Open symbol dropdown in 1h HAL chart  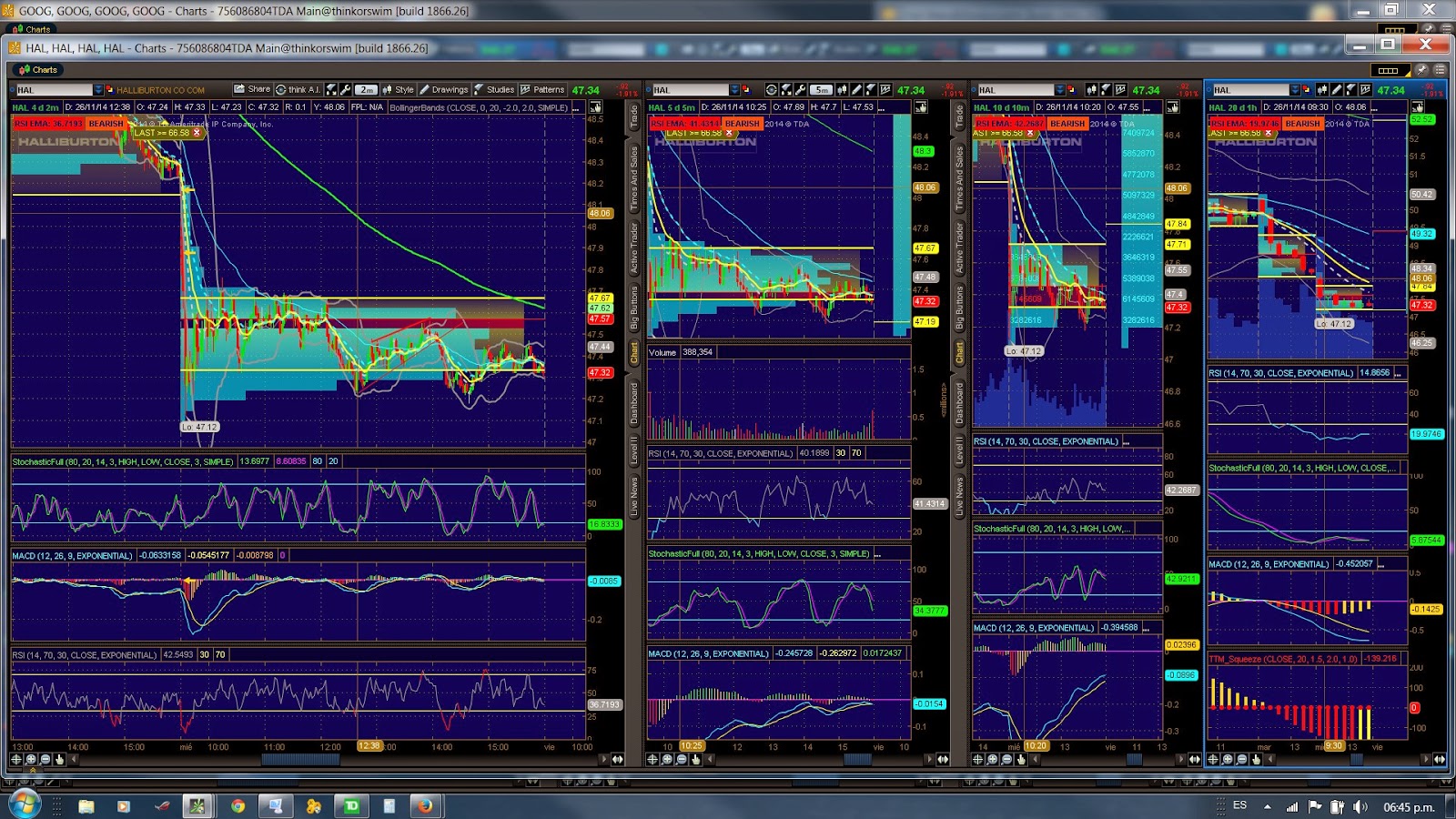click(1294, 90)
